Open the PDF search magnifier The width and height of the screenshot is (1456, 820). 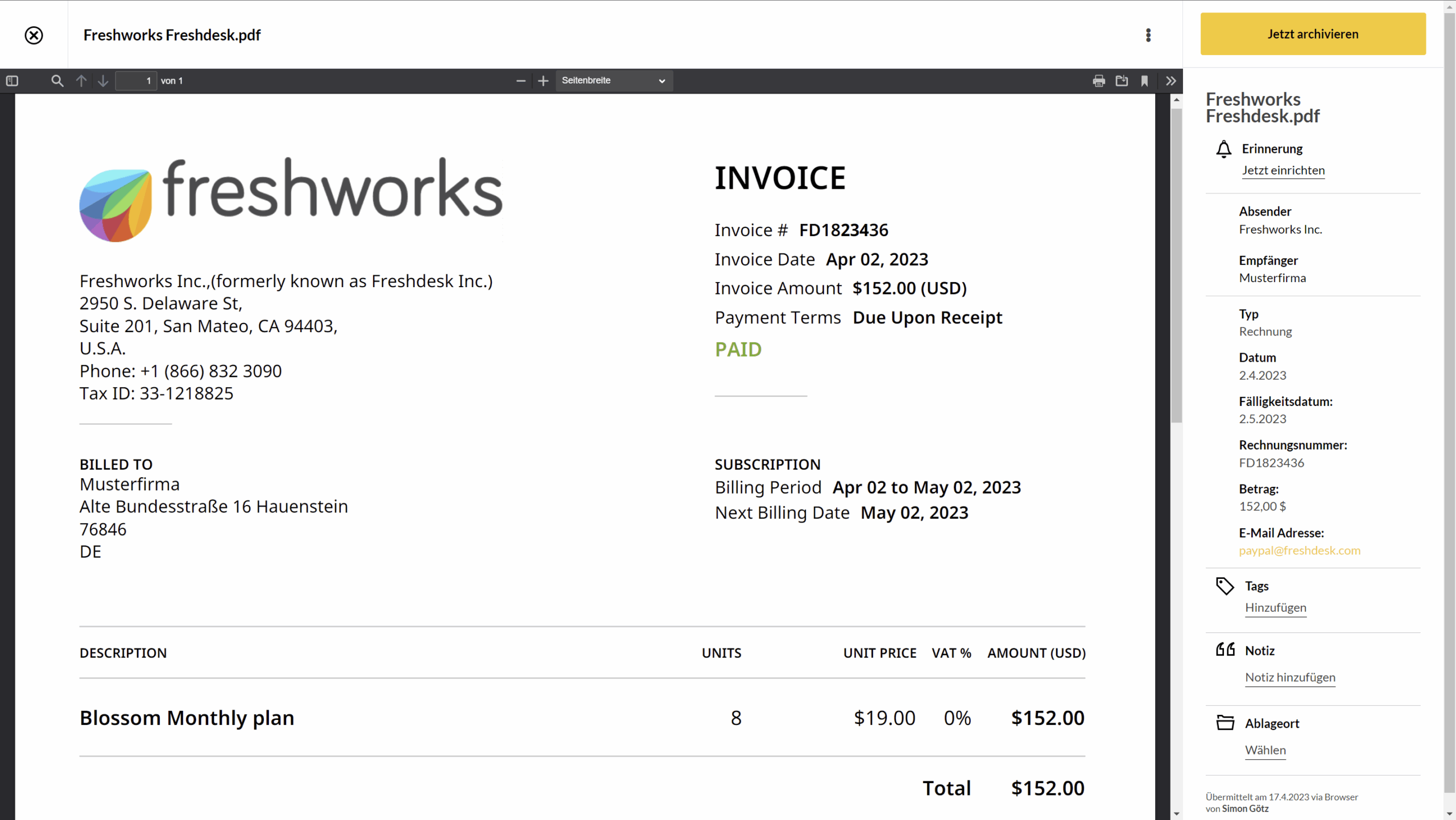pyautogui.click(x=57, y=81)
